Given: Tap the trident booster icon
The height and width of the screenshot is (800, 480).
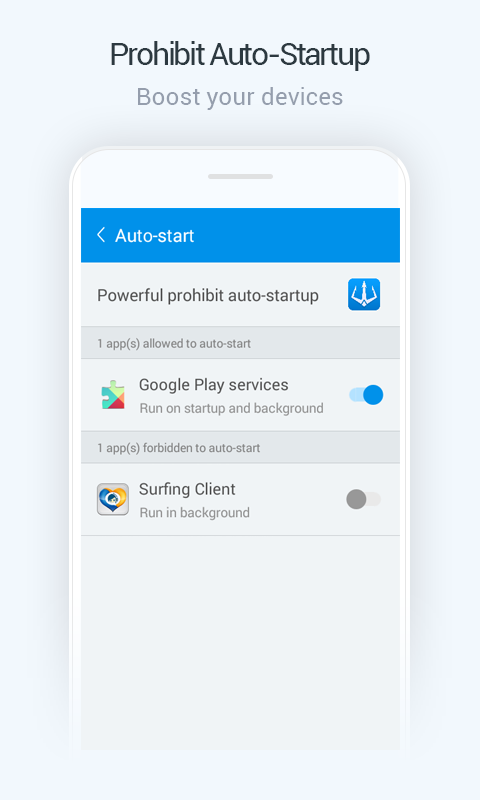Looking at the screenshot, I should 364,294.
